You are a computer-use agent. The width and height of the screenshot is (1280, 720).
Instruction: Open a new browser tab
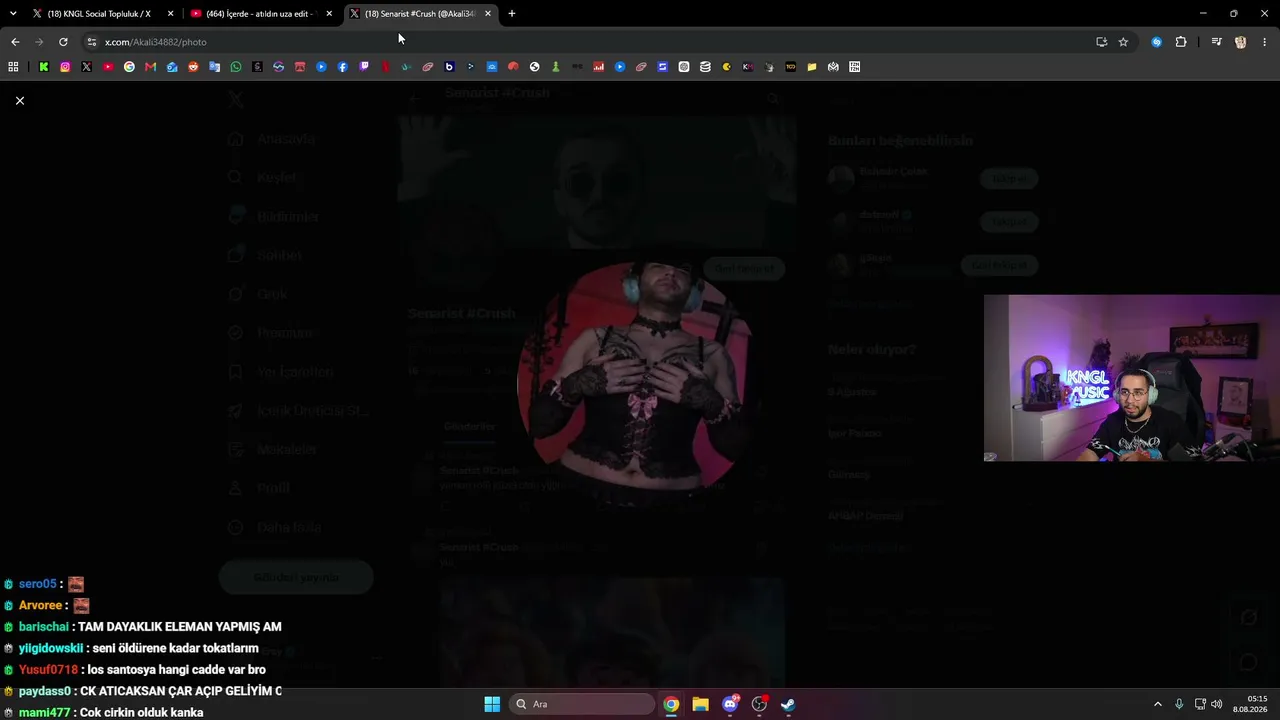point(512,14)
